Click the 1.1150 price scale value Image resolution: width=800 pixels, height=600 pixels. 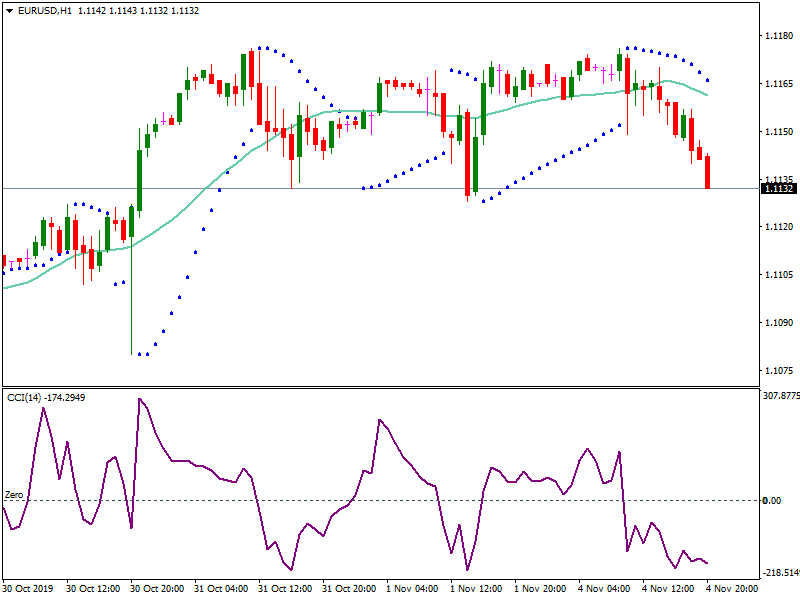coord(779,132)
